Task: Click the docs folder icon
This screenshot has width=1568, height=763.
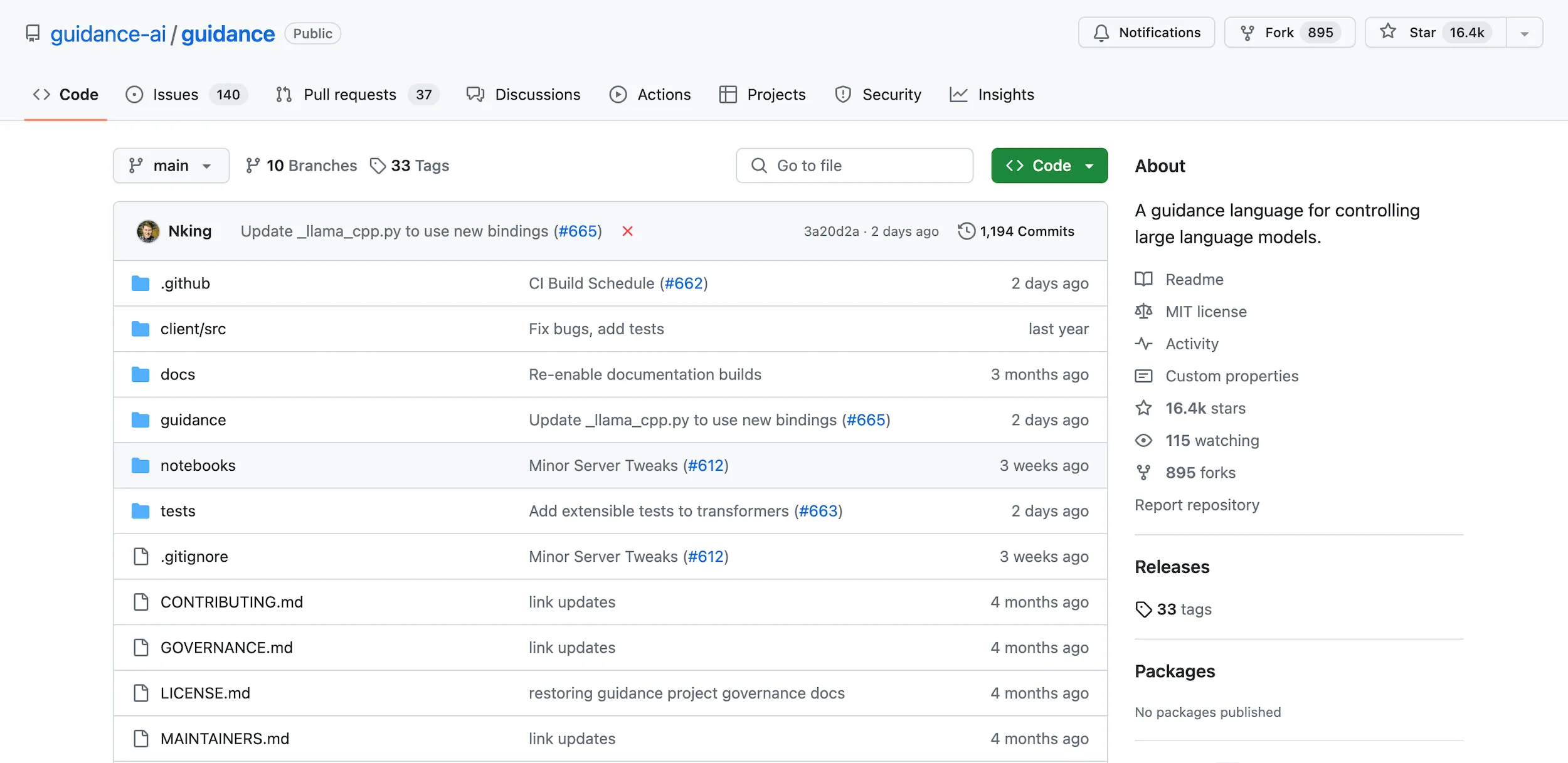Action: click(140, 374)
